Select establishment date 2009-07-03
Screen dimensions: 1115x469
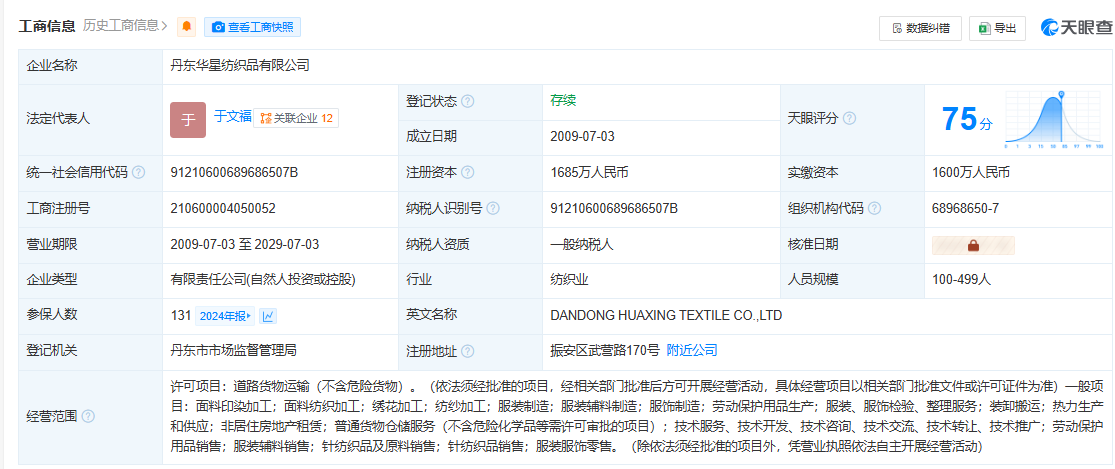[582, 136]
